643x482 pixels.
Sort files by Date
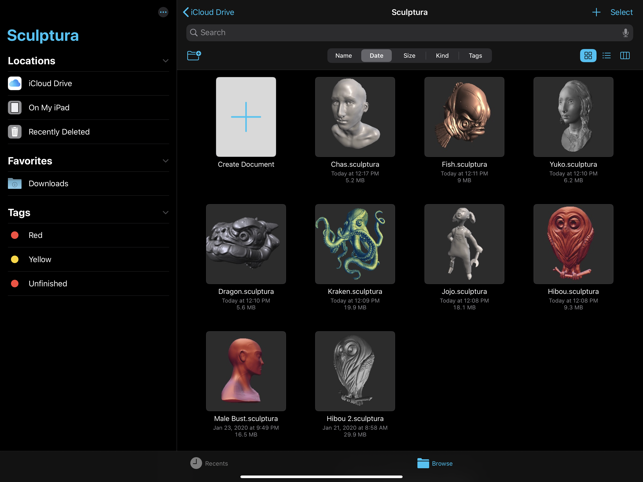tap(376, 56)
